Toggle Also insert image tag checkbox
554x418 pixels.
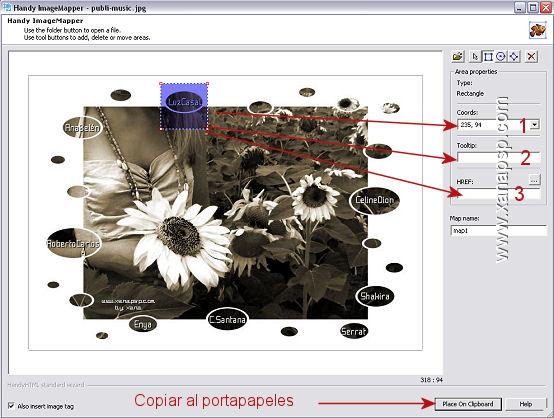[x=11, y=406]
